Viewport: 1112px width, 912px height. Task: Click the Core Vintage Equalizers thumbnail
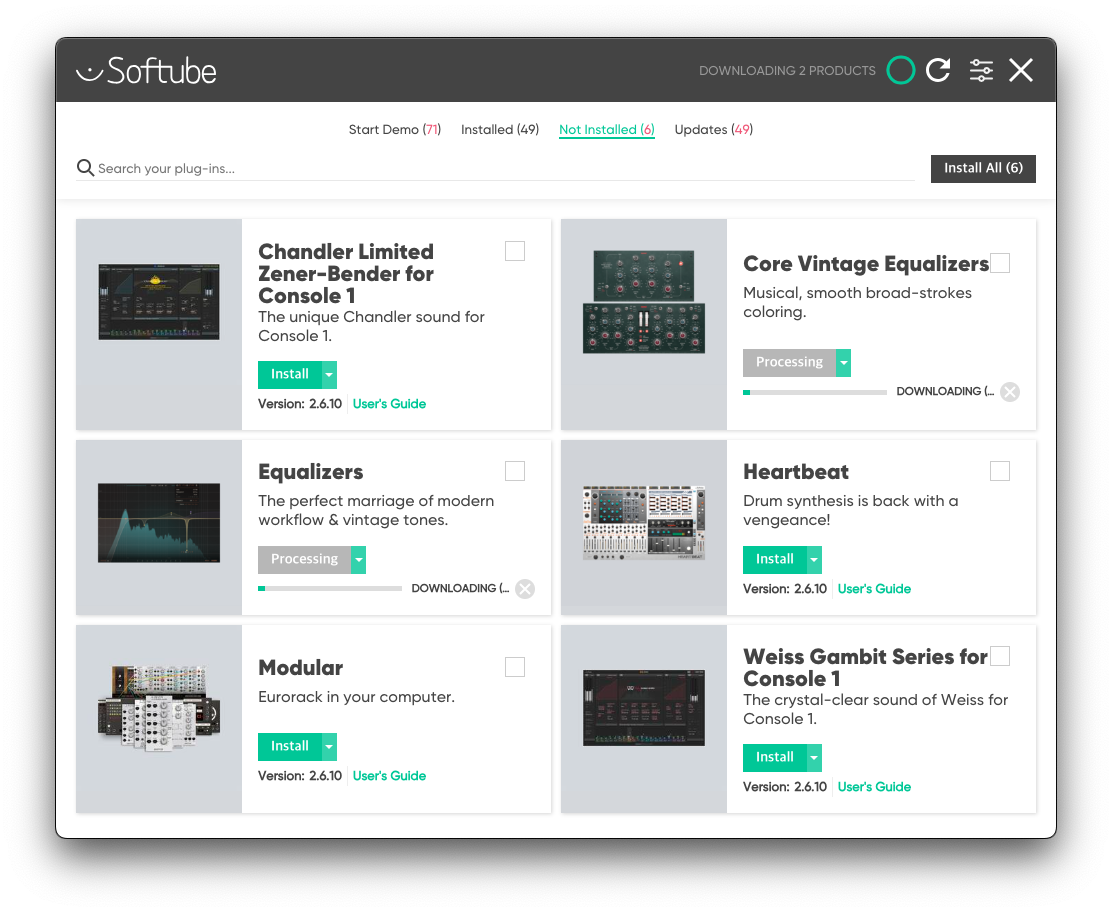[644, 301]
